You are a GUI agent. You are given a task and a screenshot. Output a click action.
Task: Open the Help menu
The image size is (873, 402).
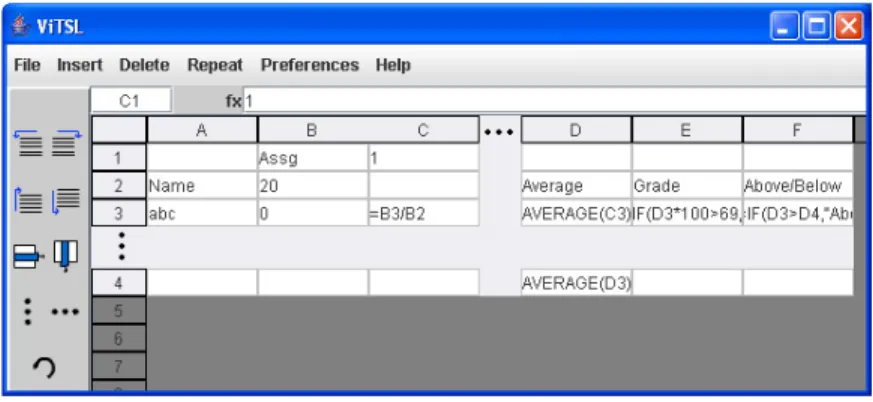393,65
